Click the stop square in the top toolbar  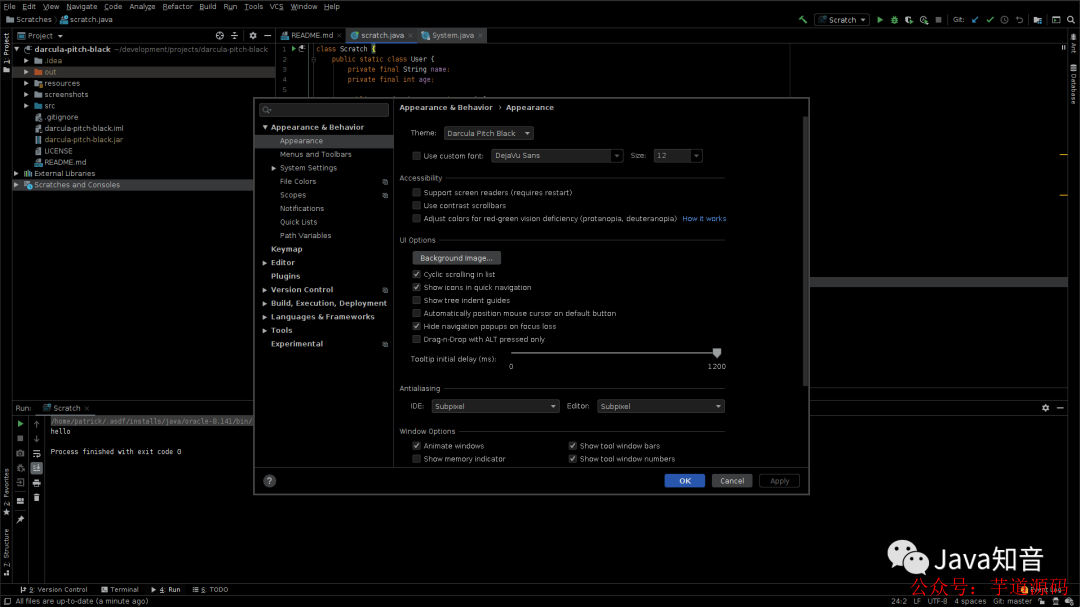tap(938, 20)
